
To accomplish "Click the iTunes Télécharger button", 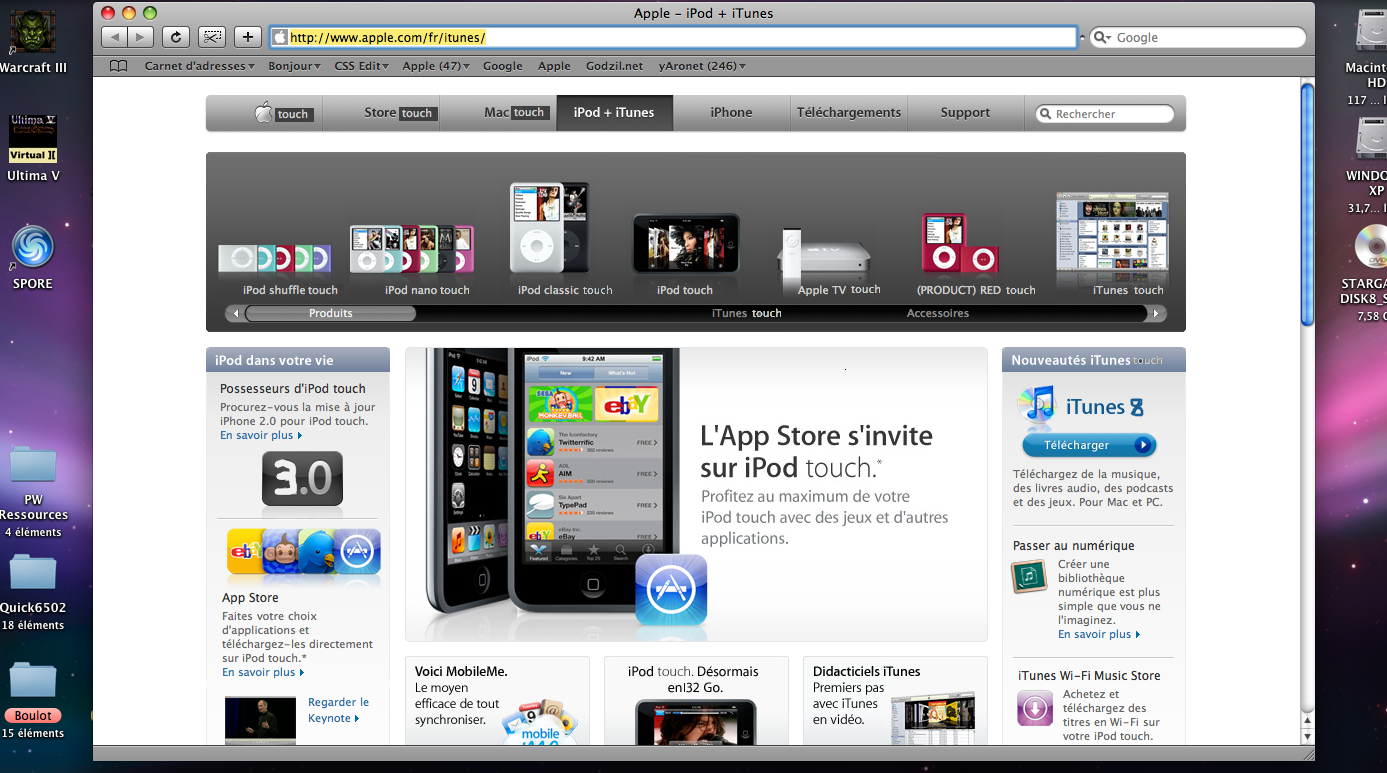I will 1089,445.
